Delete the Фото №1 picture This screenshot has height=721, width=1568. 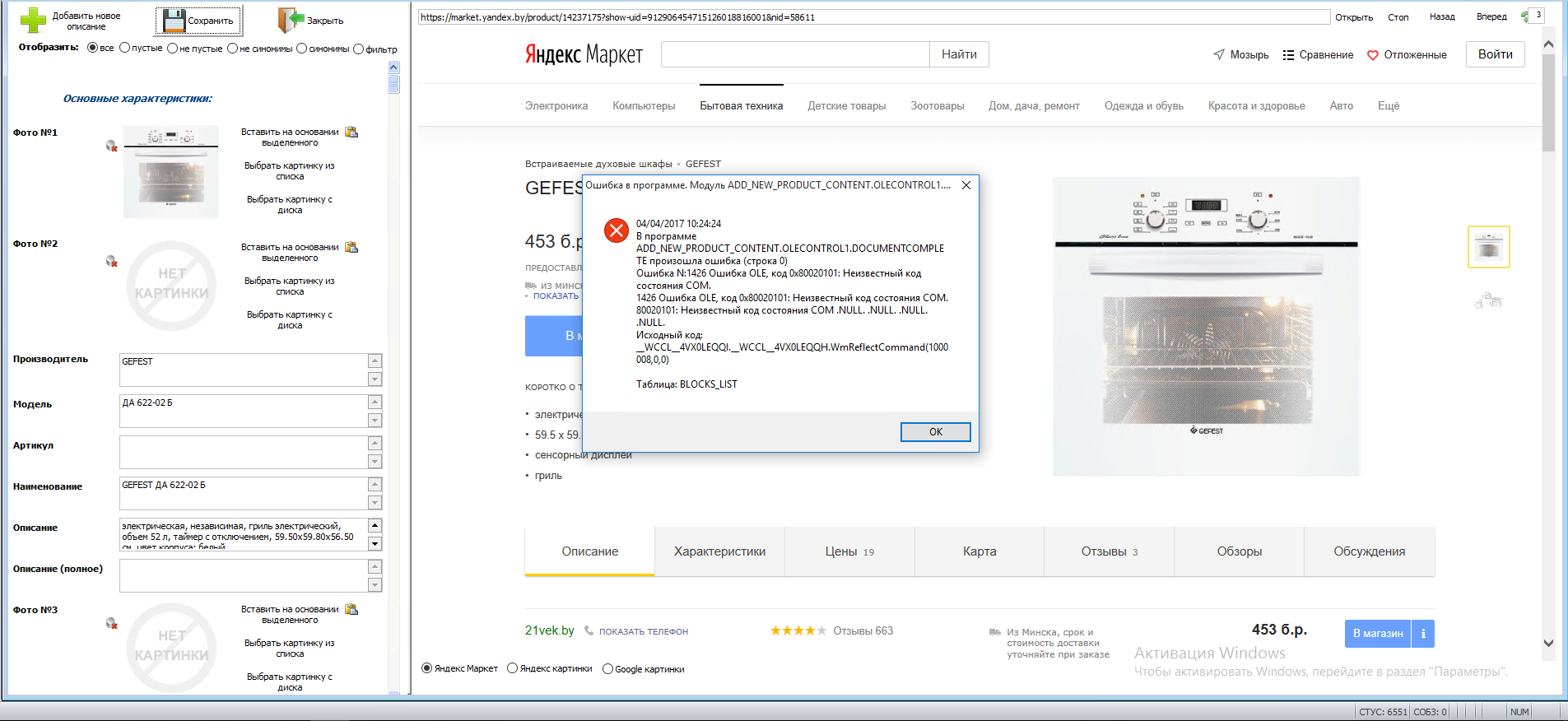coord(111,146)
